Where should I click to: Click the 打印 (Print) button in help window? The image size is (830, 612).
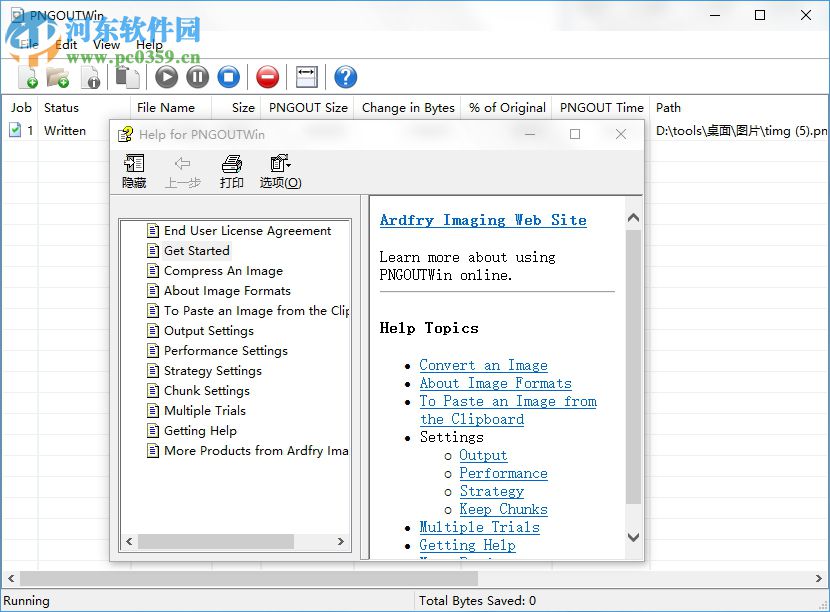coord(231,172)
